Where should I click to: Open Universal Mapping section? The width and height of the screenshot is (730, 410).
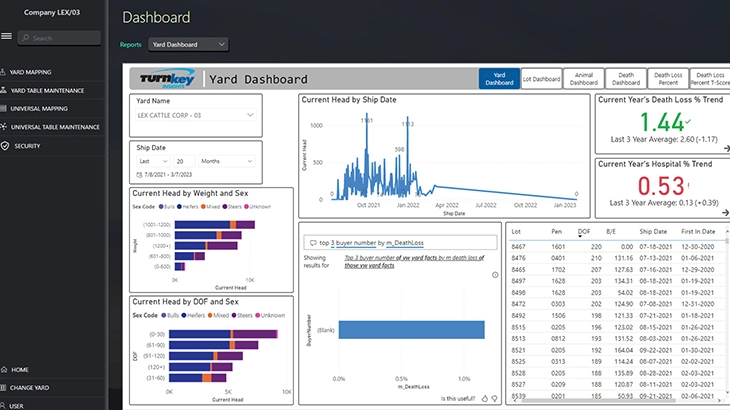coord(39,108)
